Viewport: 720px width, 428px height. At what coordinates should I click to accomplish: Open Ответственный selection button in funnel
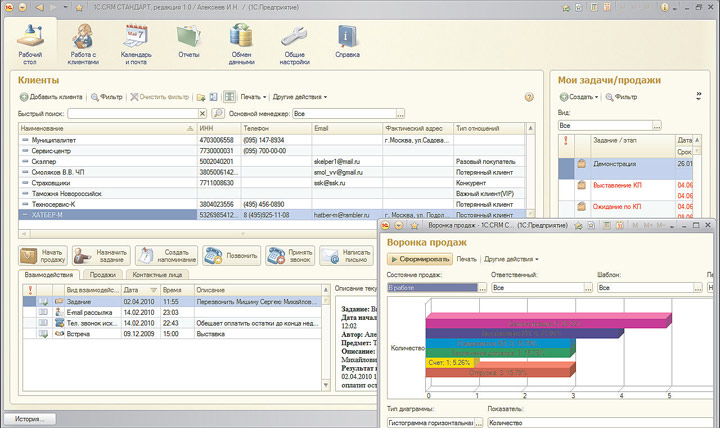[x=588, y=287]
